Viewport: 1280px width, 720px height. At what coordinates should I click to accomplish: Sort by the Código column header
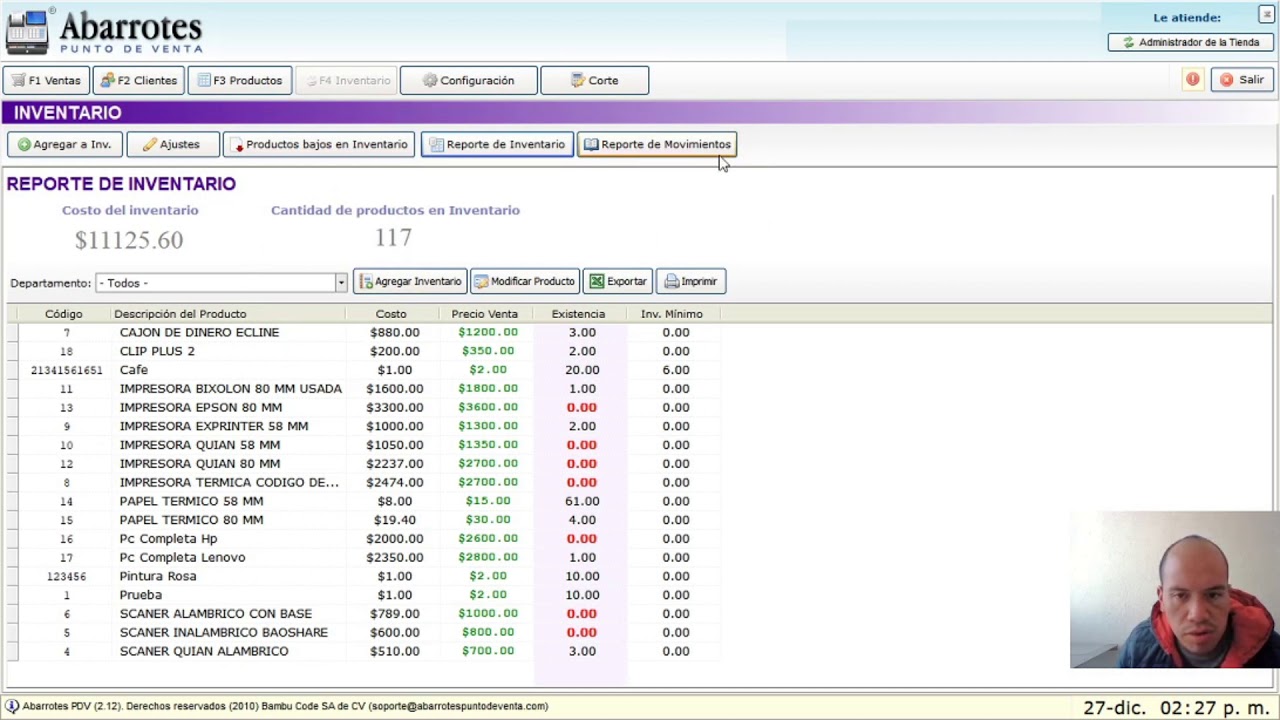[63, 314]
